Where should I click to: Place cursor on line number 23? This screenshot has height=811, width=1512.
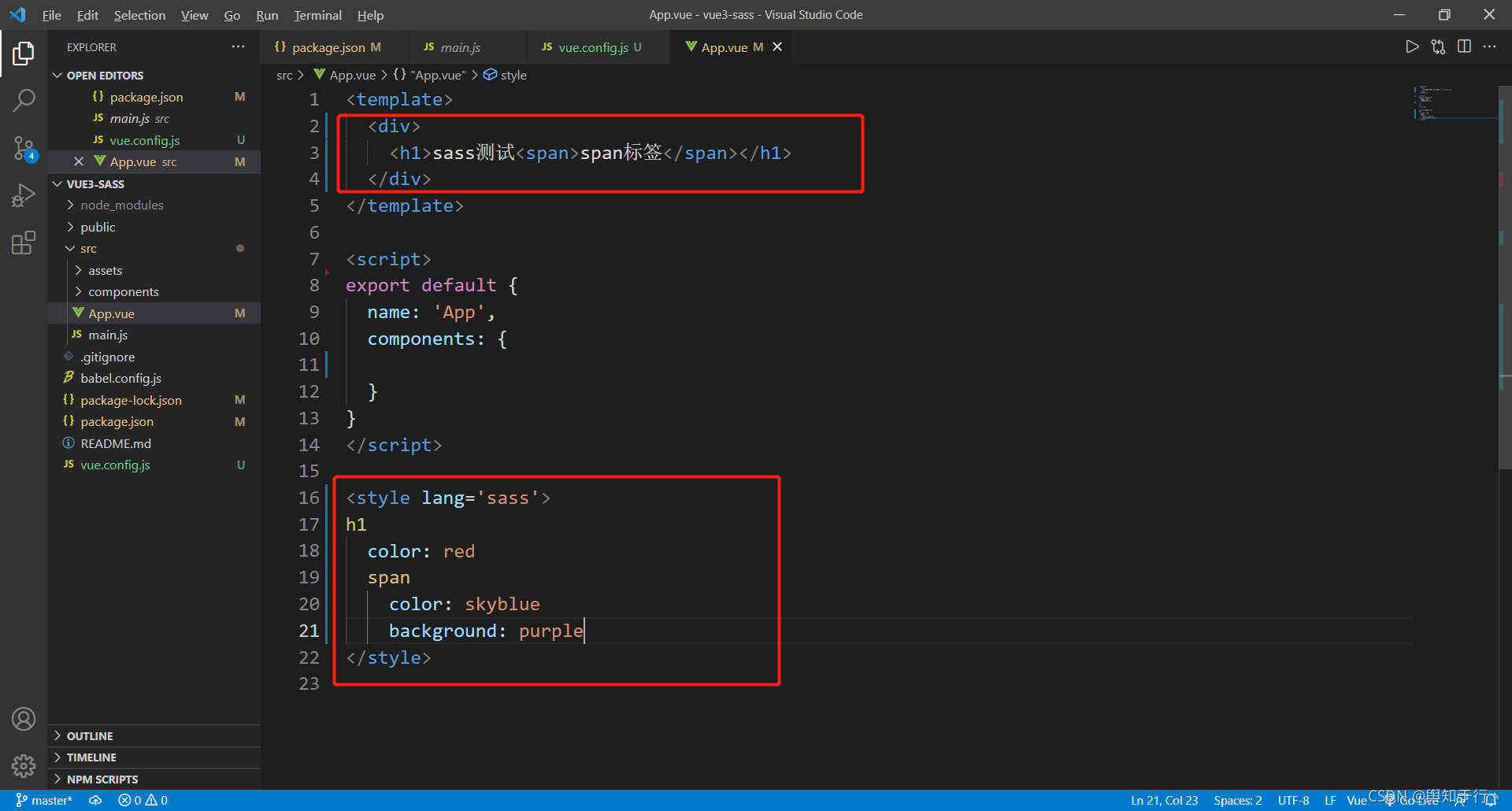point(309,684)
